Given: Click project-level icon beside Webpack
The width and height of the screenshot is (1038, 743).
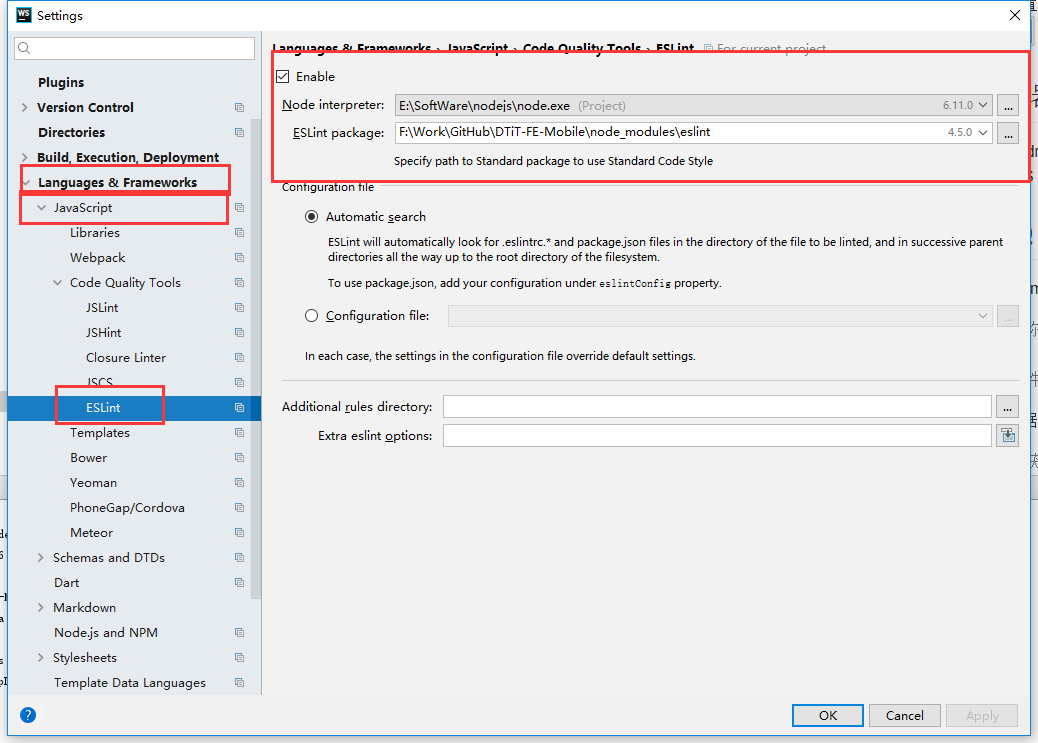Looking at the screenshot, I should coord(239,258).
